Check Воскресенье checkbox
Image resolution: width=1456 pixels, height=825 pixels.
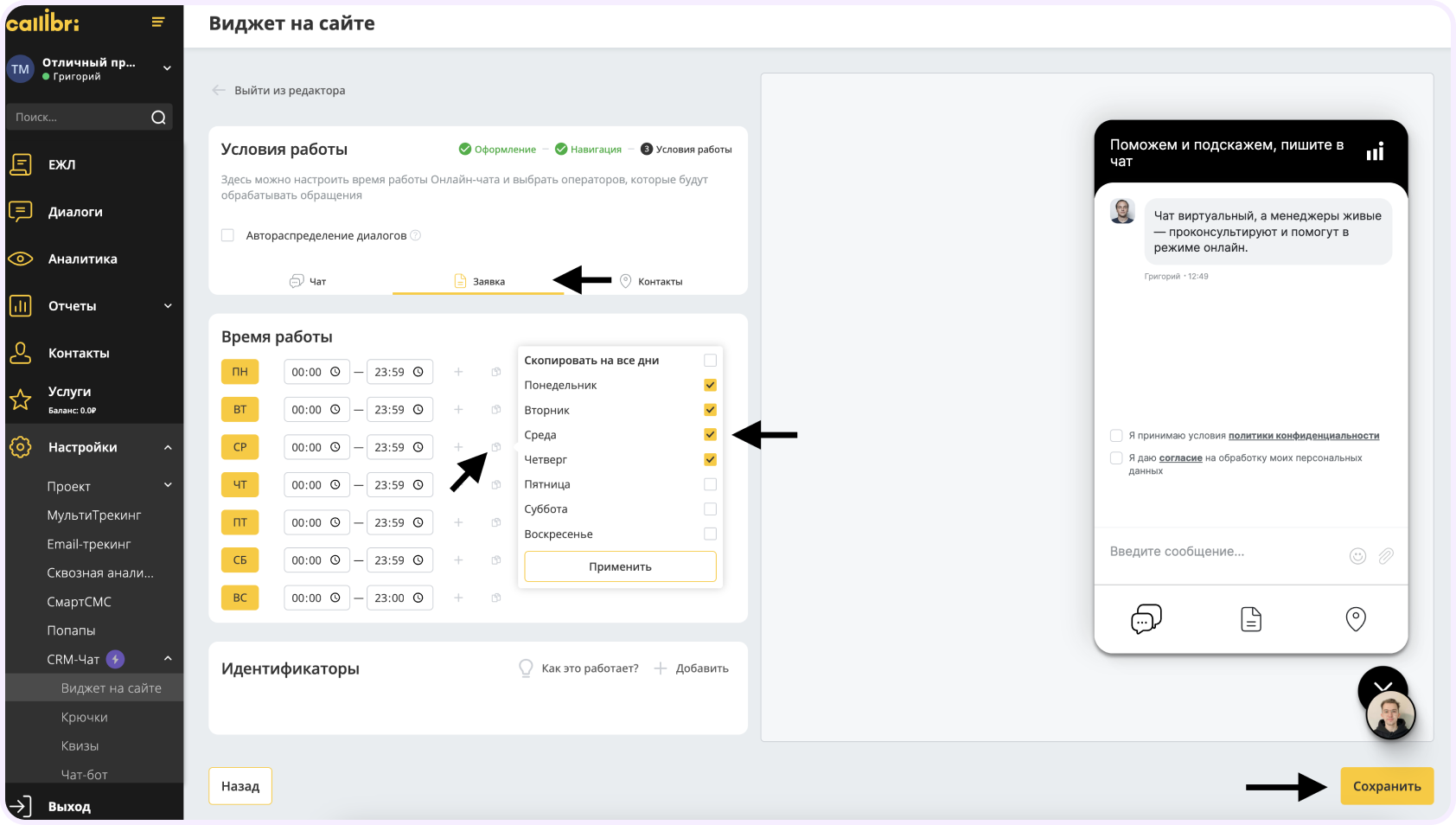[x=710, y=534]
